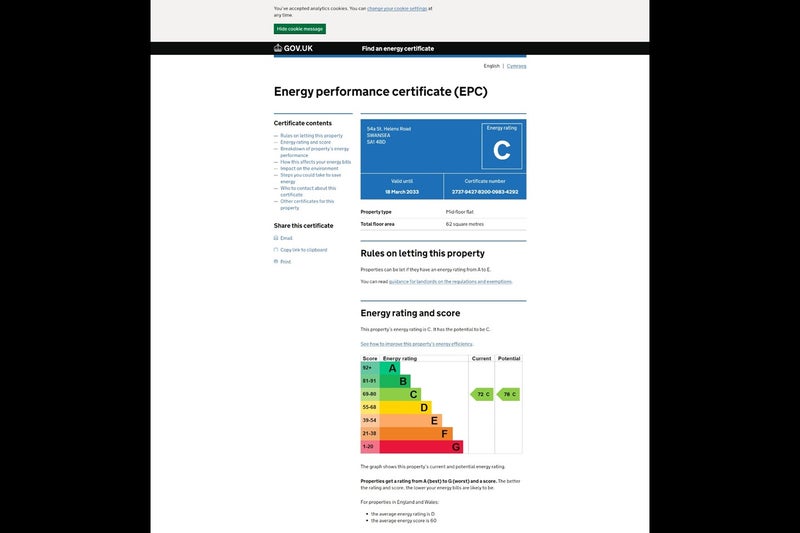Click the copy link clipboard icon
The width and height of the screenshot is (800, 533).
(x=276, y=250)
